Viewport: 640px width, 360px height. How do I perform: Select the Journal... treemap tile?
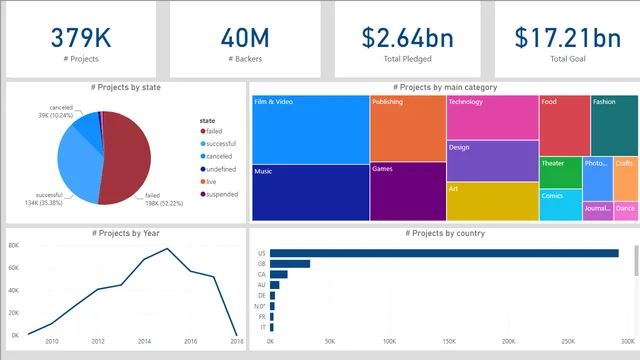click(x=598, y=211)
